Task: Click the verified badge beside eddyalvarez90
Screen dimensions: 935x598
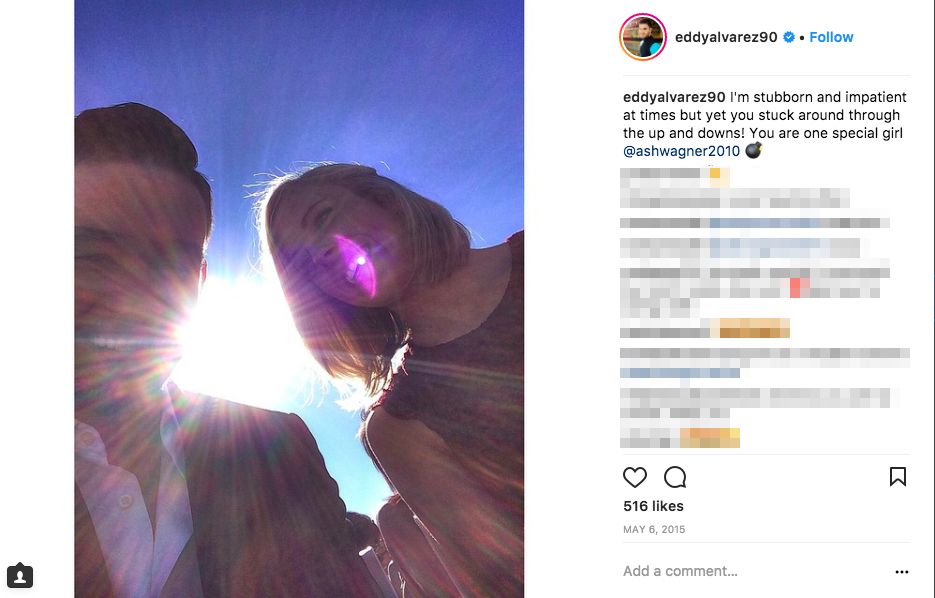Action: [788, 37]
